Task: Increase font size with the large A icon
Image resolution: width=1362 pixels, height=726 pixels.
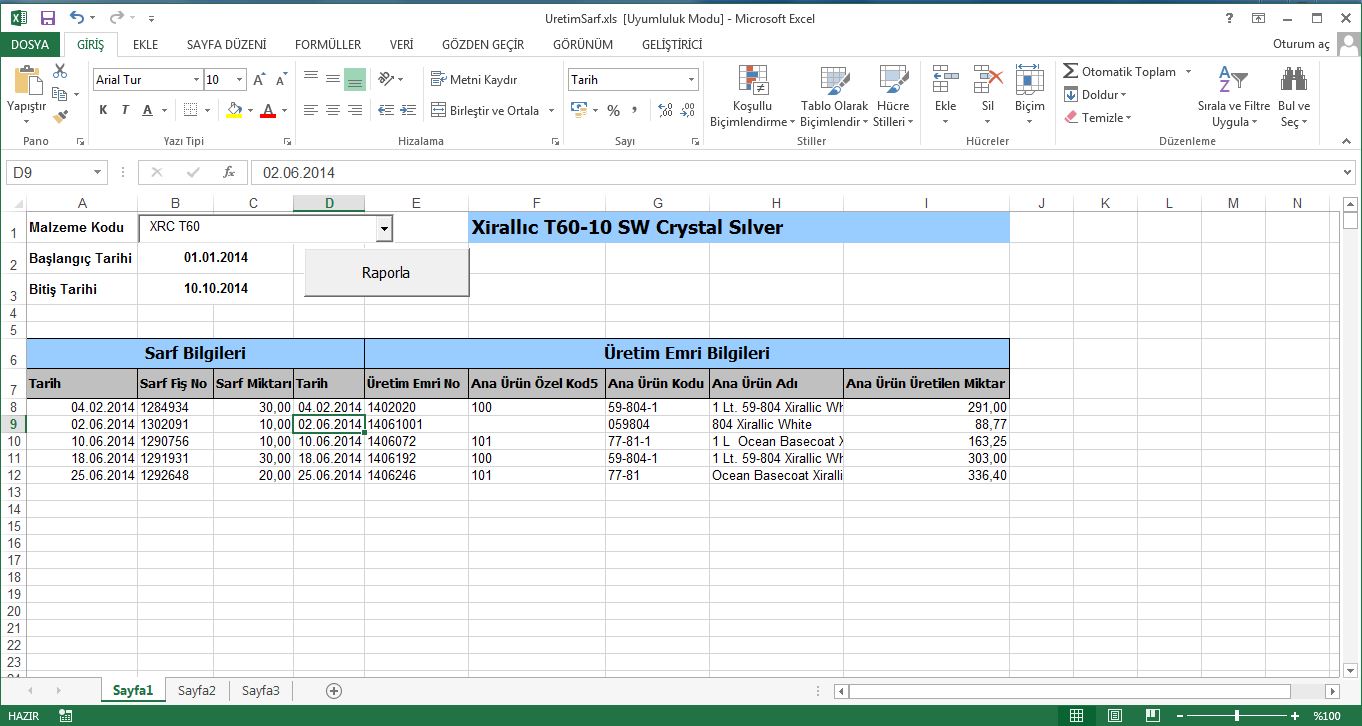Action: [258, 80]
